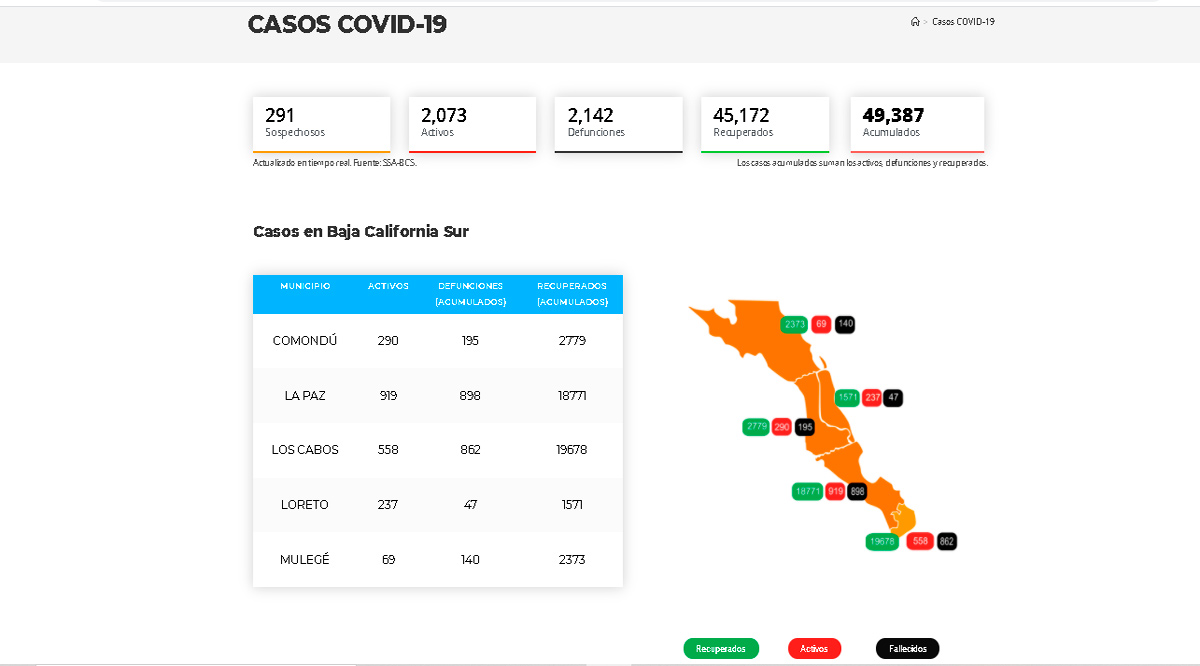Viewport: 1200px width, 666px height.
Task: Select the Los Cabos municipality row
Action: click(x=437, y=450)
